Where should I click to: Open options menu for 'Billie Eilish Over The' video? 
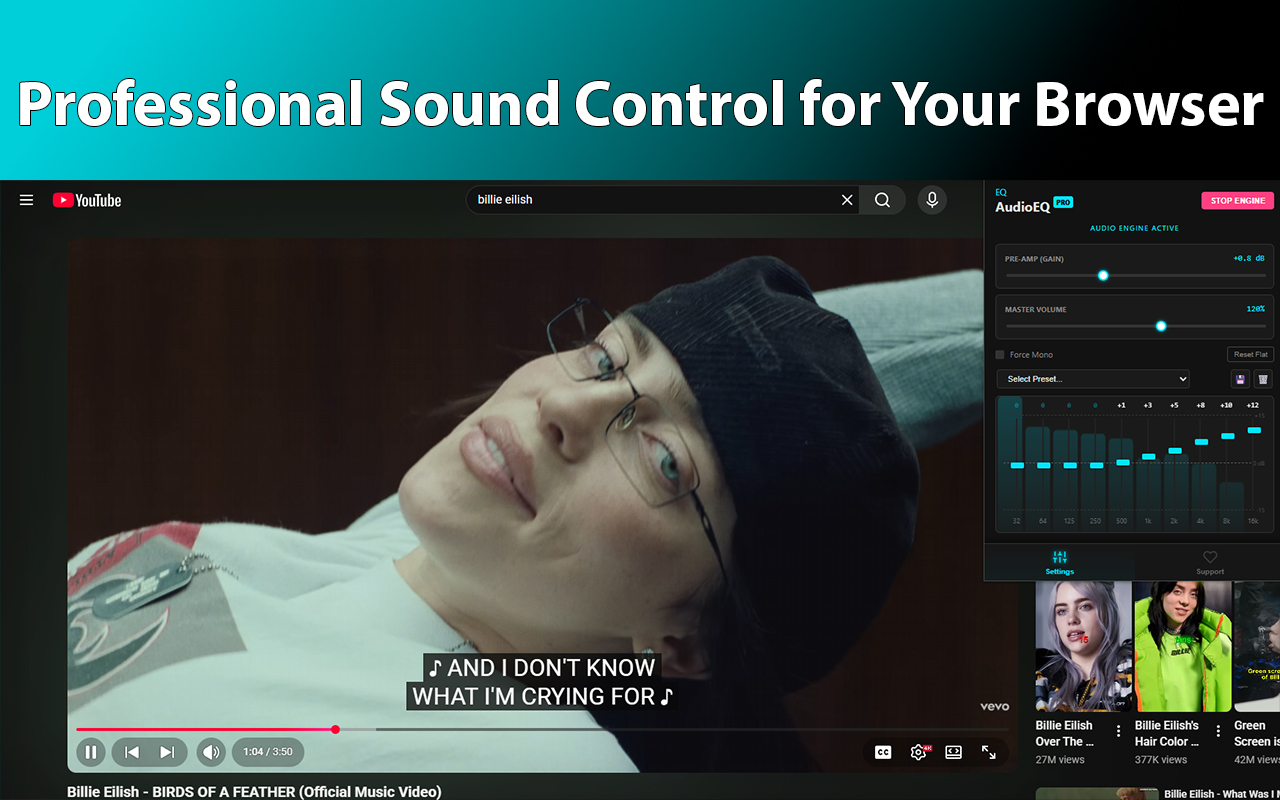[1119, 732]
